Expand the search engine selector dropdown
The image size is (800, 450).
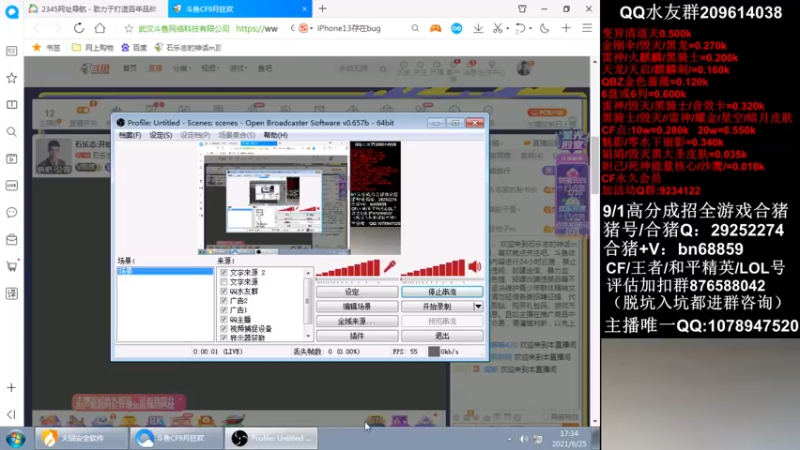(311, 29)
